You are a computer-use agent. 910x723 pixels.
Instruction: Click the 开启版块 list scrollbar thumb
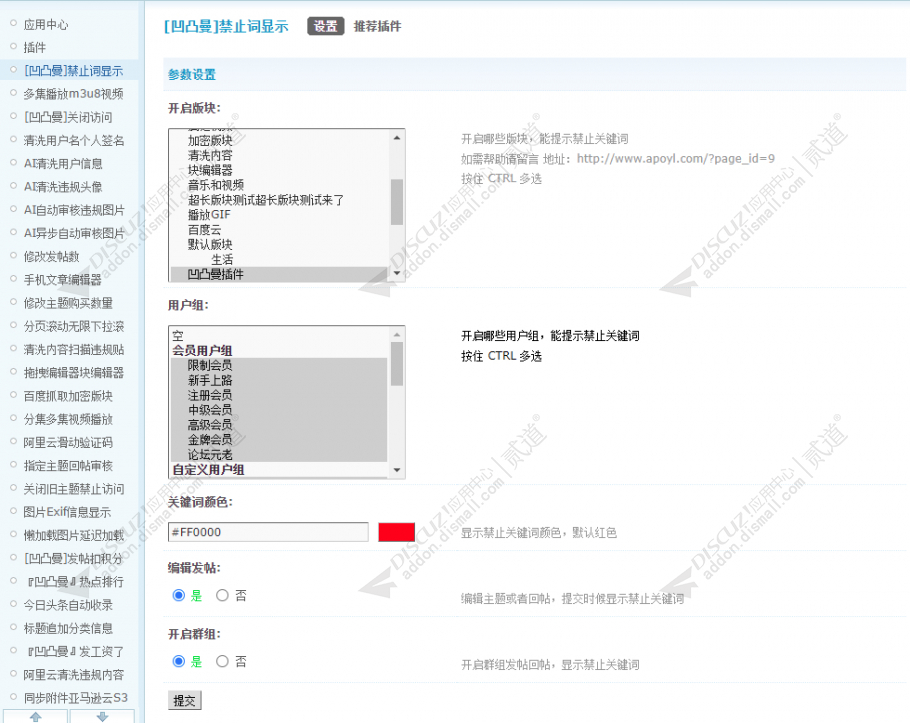pyautogui.click(x=397, y=202)
